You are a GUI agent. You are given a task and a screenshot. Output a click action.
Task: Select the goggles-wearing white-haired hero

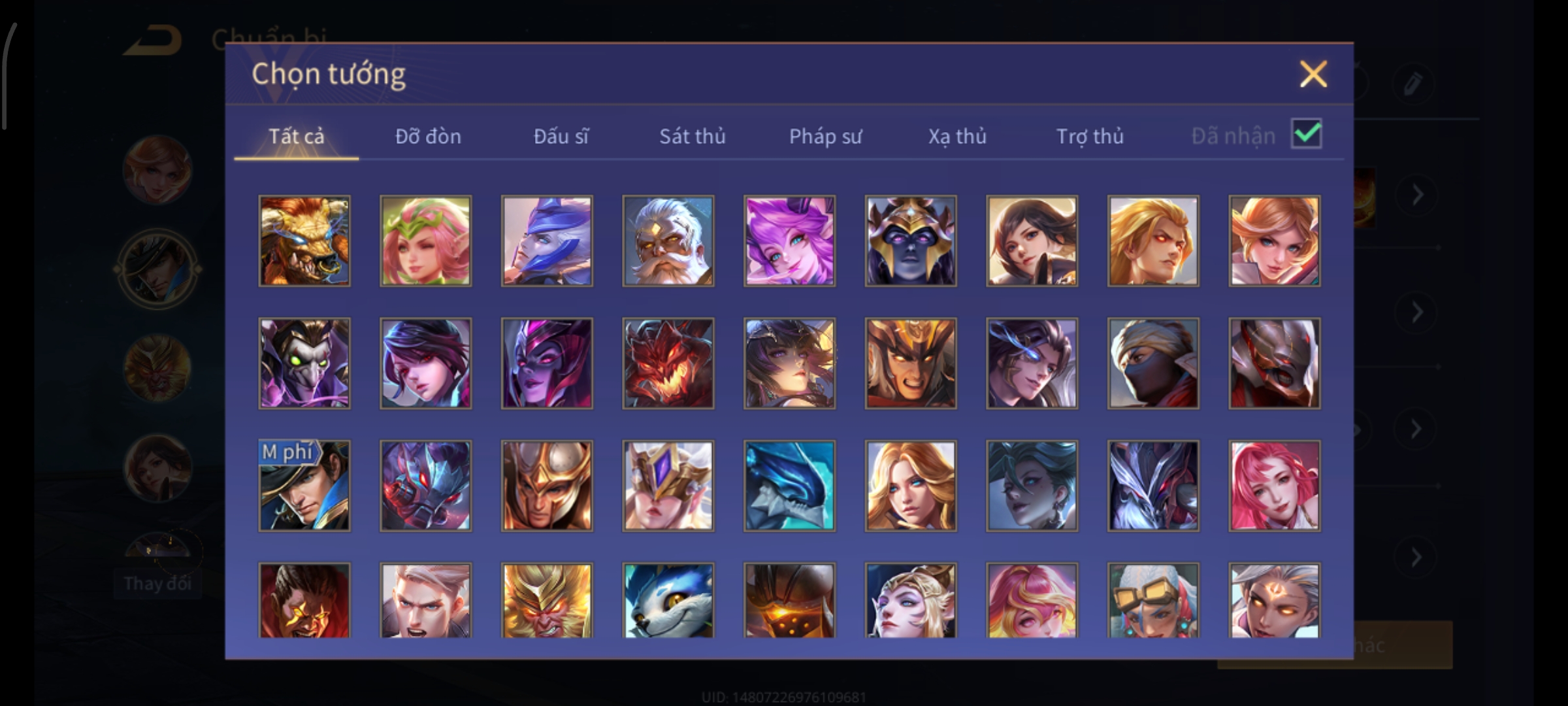tap(1153, 600)
